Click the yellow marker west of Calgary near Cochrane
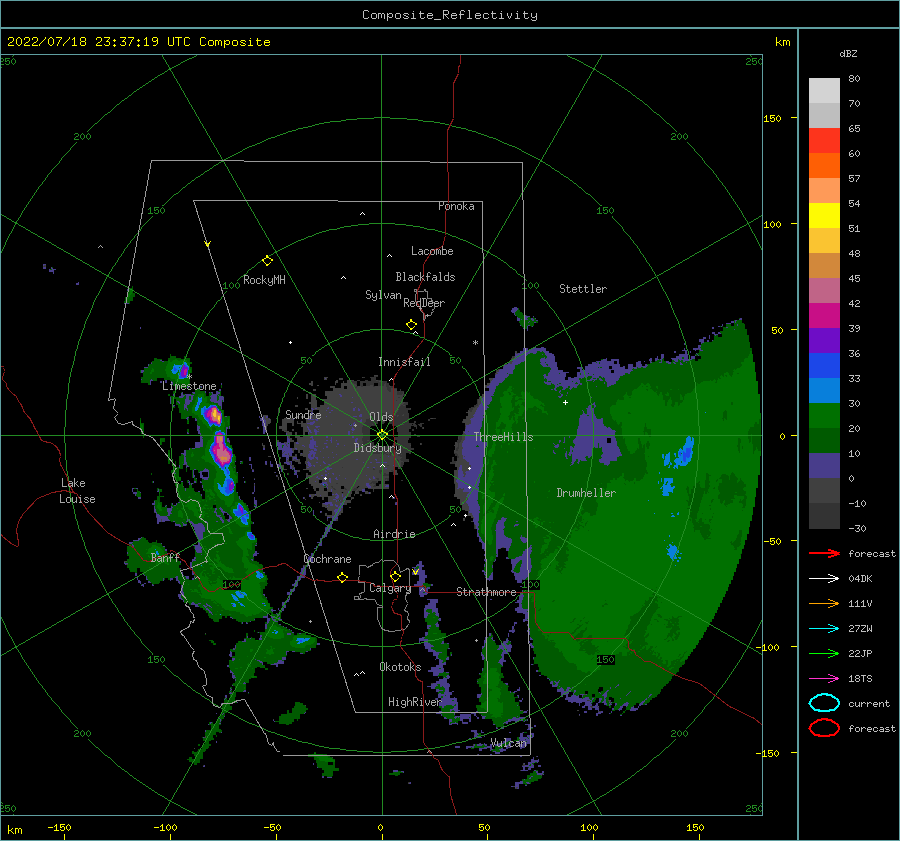 point(342,577)
